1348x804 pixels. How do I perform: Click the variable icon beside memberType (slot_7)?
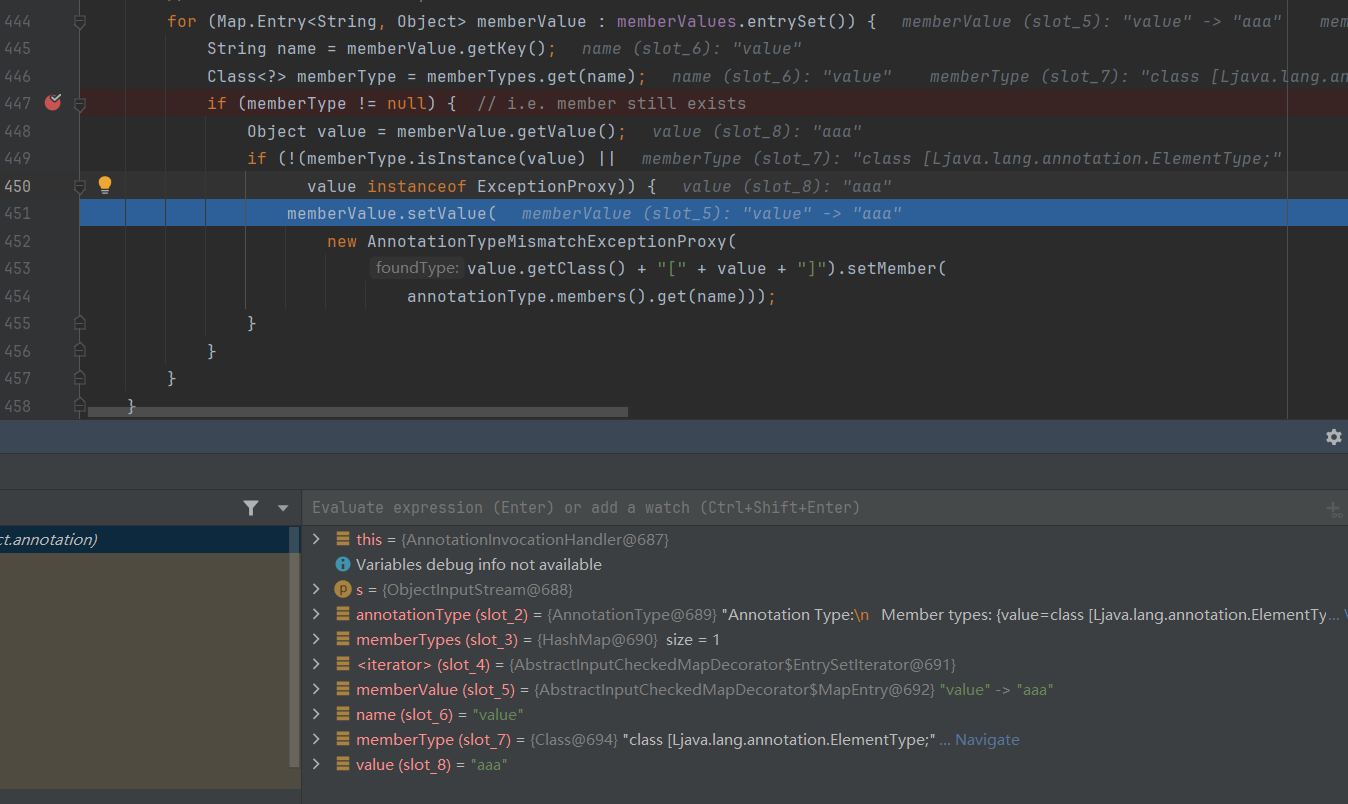click(x=343, y=740)
